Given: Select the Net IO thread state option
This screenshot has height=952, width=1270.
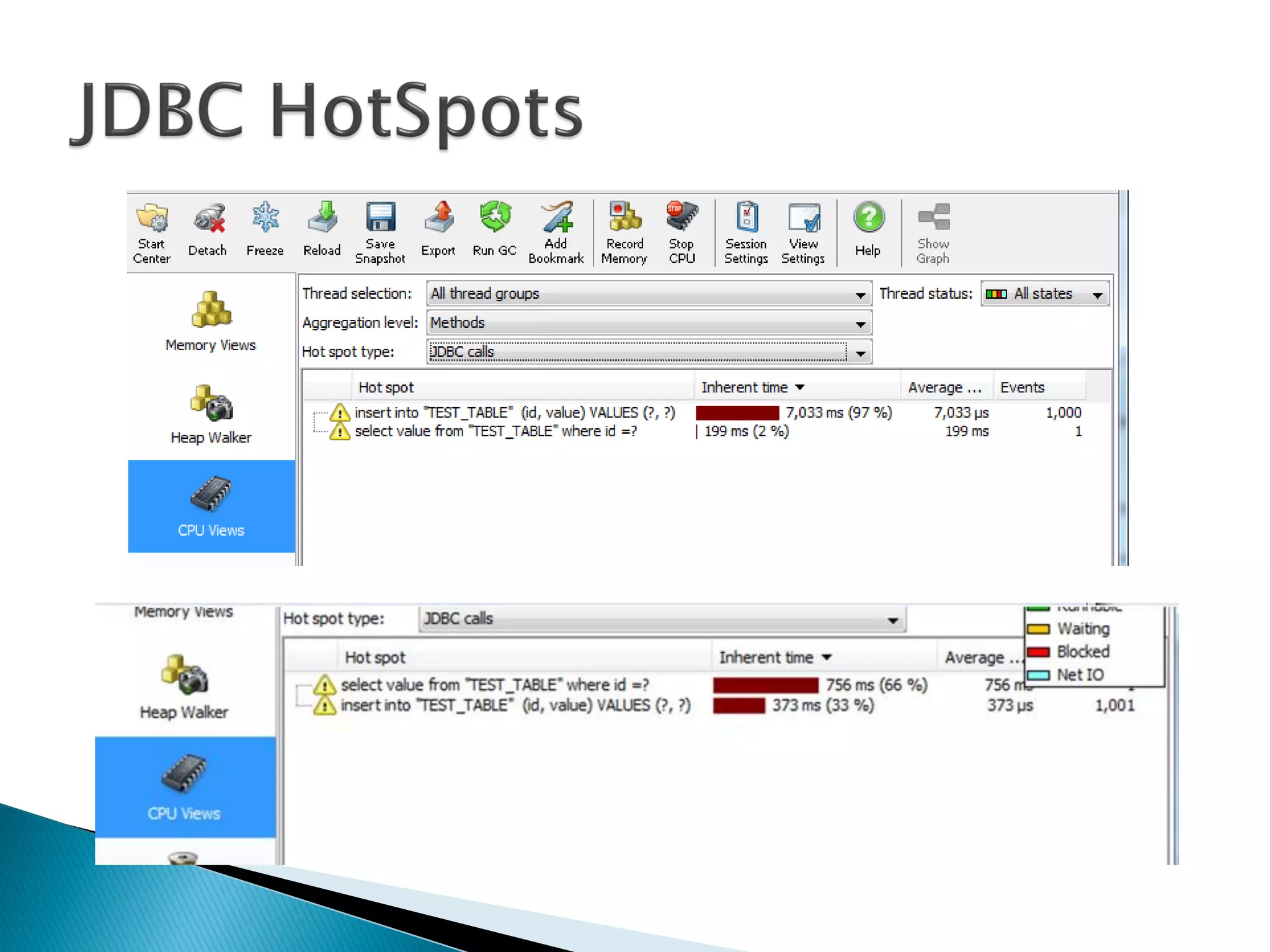Looking at the screenshot, I should [1080, 674].
